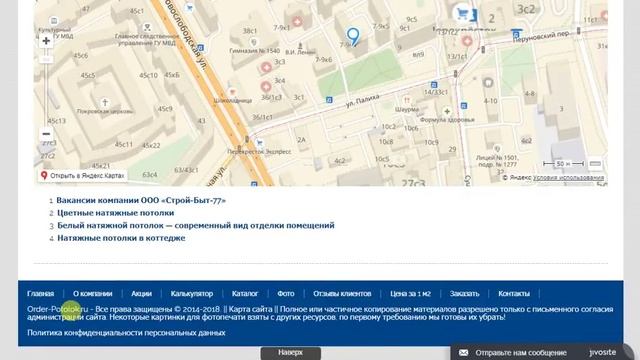The image size is (640, 360).
Task: Open Натяжные потолки в коттедже link
Action: [x=121, y=238]
